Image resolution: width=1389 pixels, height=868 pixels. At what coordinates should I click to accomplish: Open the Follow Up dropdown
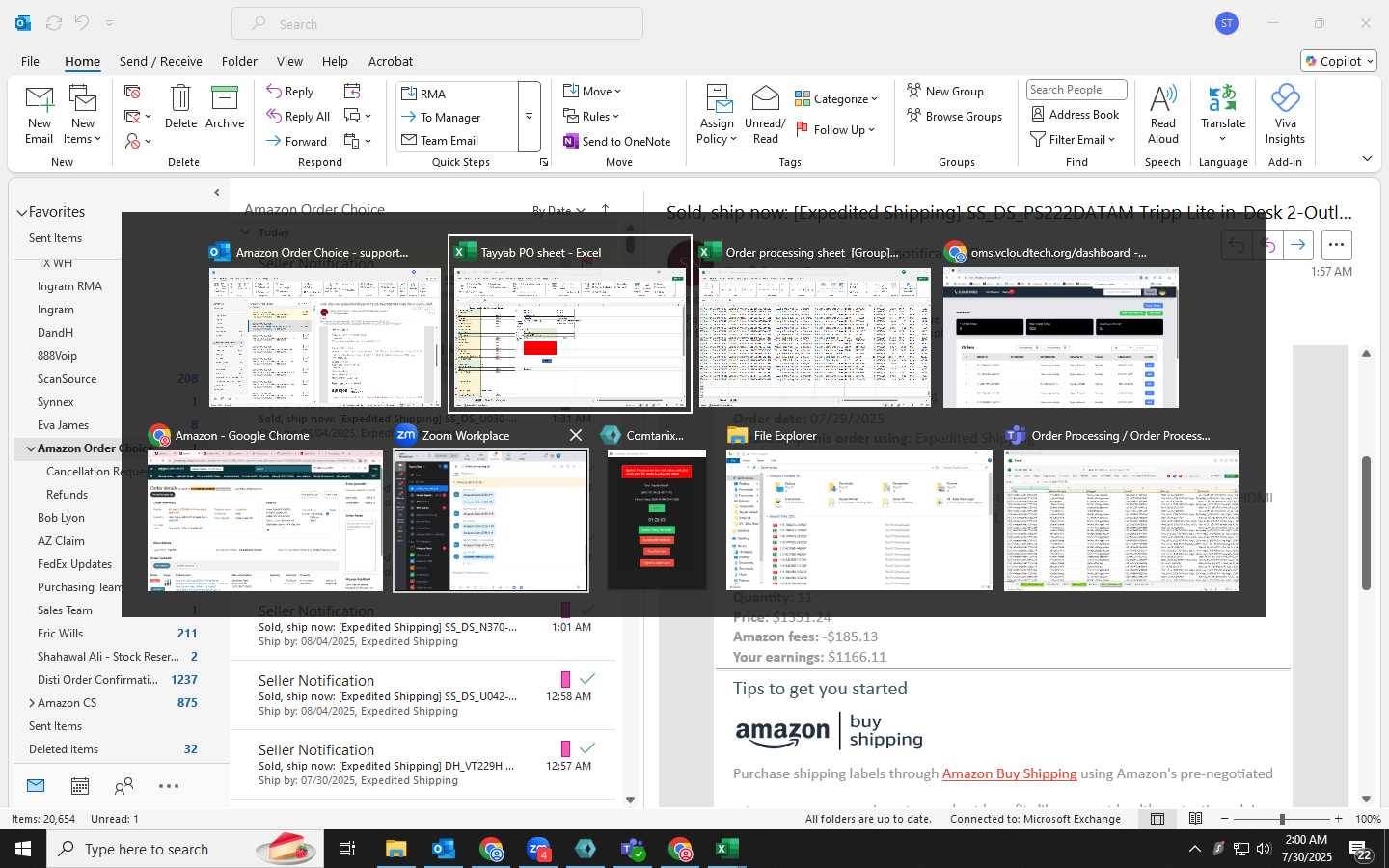(834, 129)
